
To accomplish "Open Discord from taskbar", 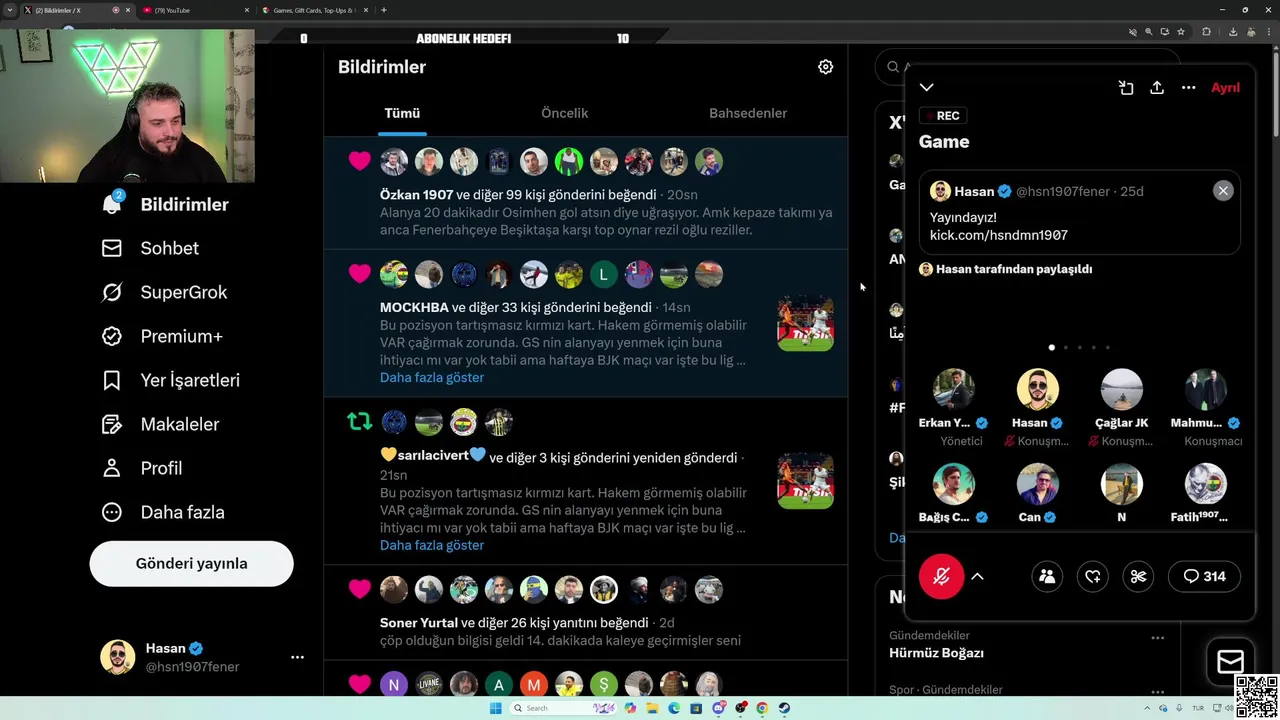I will pyautogui.click(x=718, y=708).
